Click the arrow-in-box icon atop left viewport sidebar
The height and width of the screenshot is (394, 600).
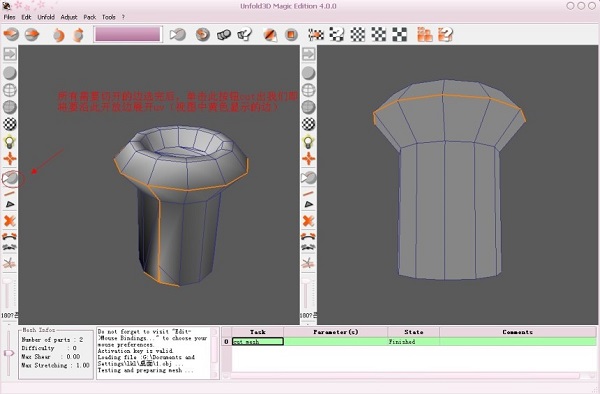tap(10, 54)
